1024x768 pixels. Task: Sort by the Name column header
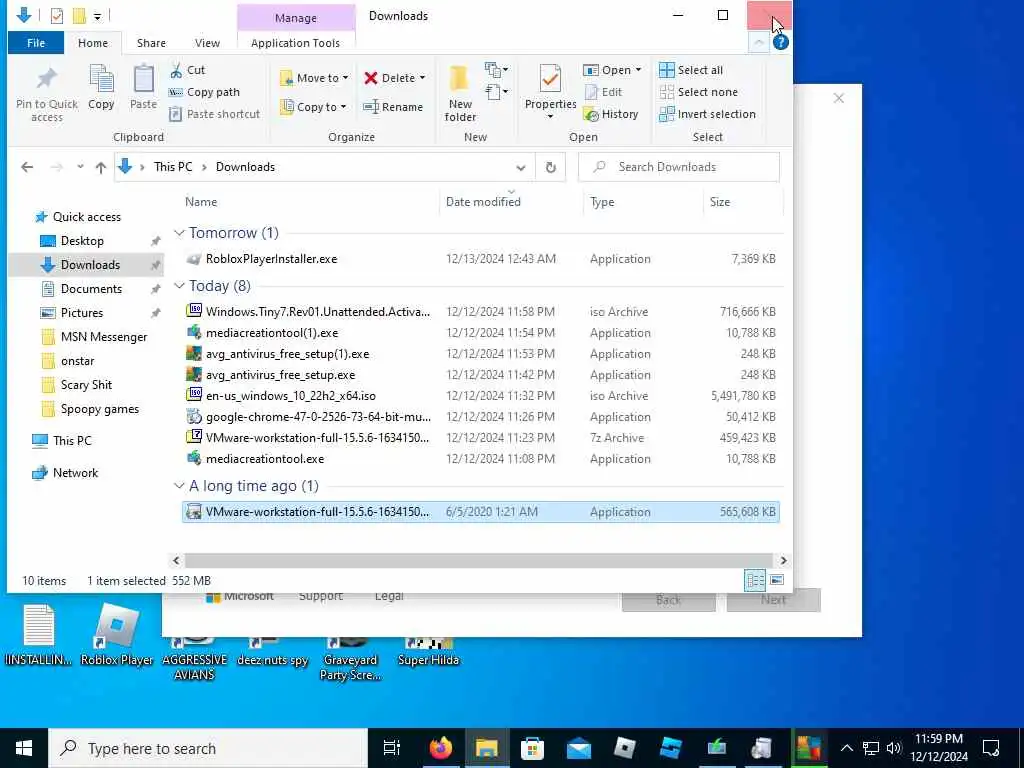pyautogui.click(x=200, y=202)
